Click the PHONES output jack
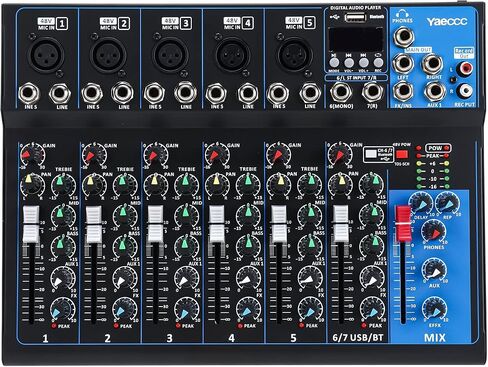 [403, 36]
